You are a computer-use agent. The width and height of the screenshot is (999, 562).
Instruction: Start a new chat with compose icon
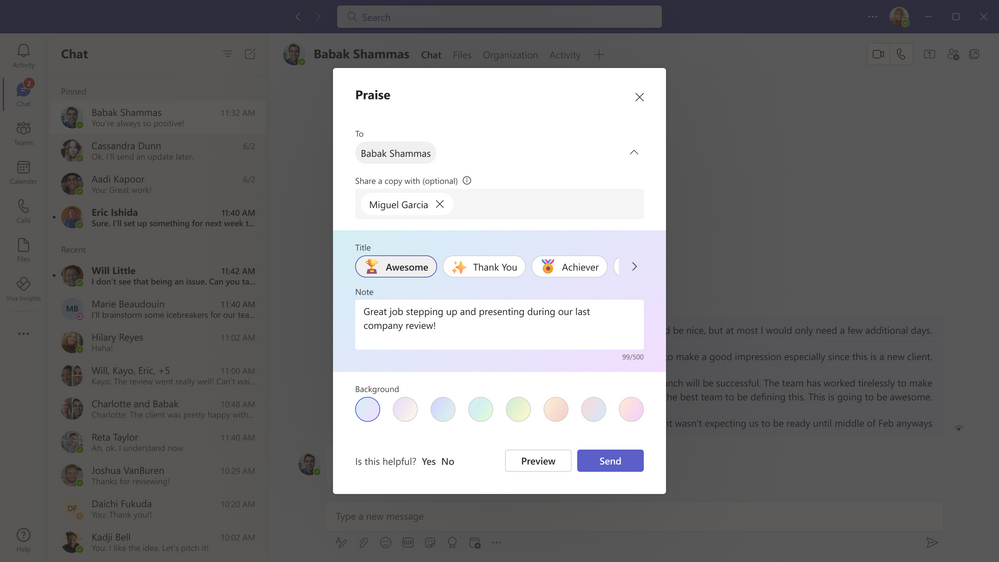(250, 54)
